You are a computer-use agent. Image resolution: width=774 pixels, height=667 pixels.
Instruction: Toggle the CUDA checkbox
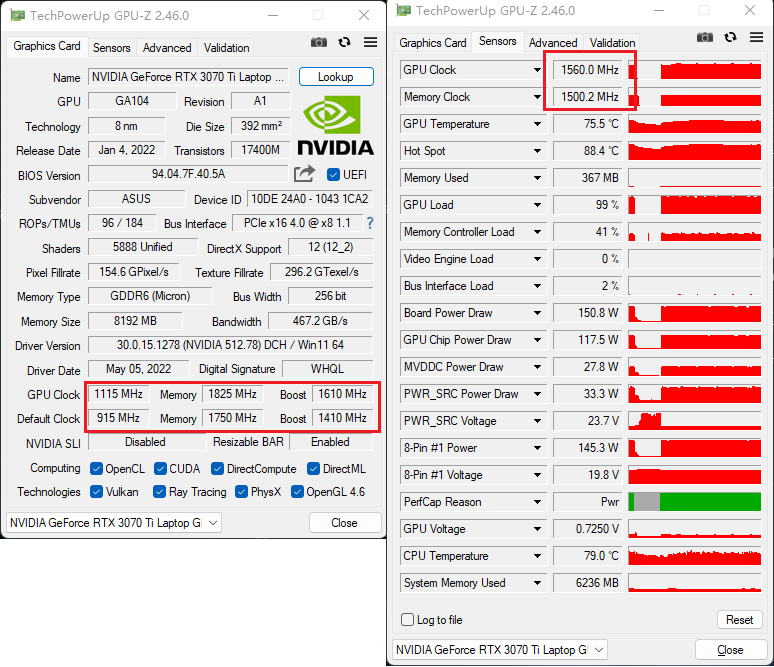point(160,469)
